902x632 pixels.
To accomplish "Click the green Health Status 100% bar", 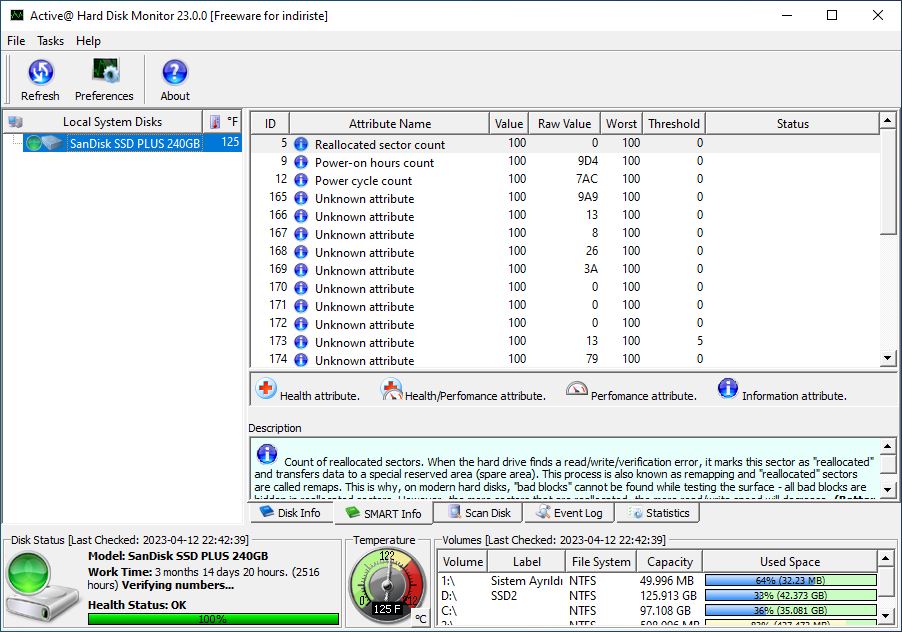I will [213, 619].
